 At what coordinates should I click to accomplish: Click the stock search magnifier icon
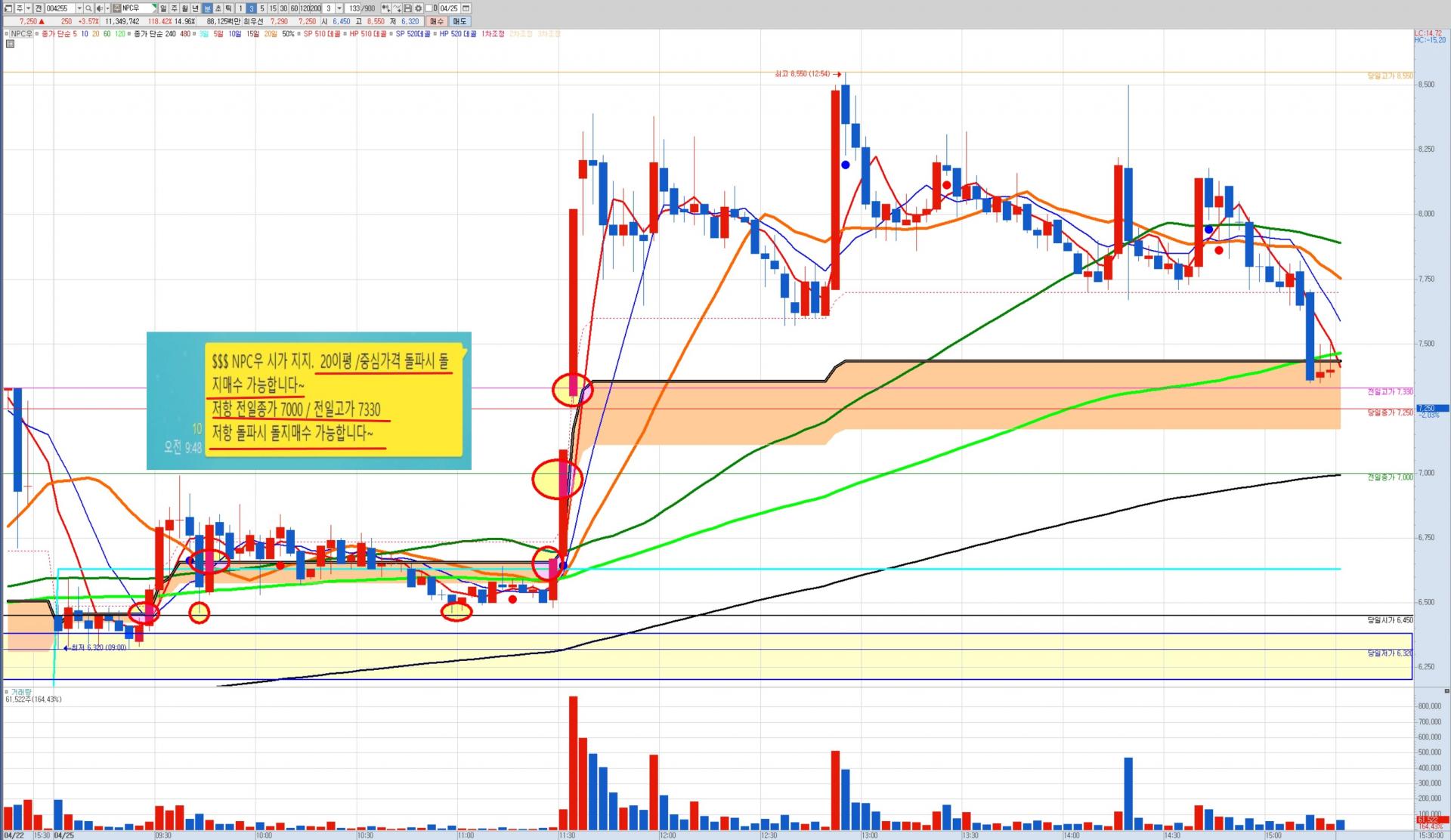[88, 8]
